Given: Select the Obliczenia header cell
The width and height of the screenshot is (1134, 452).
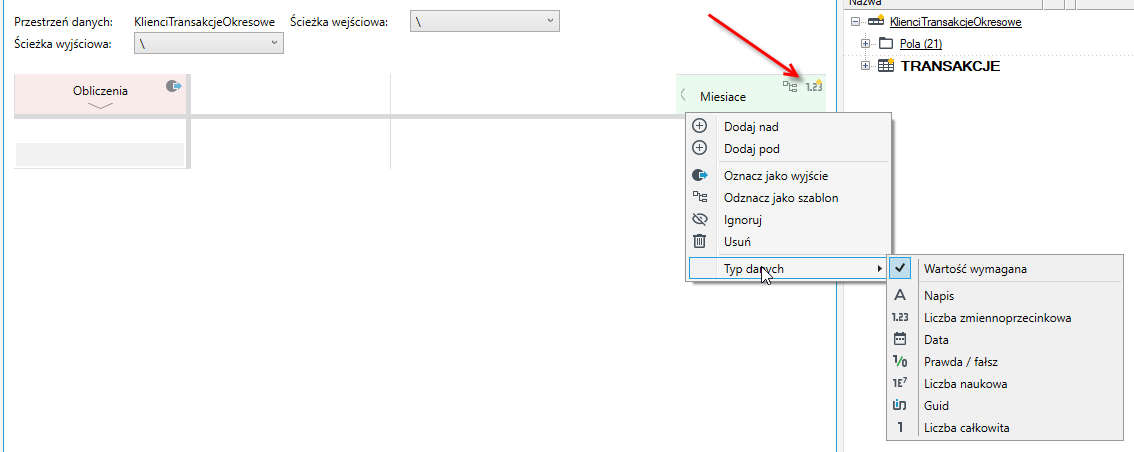Looking at the screenshot, I should pos(101,94).
